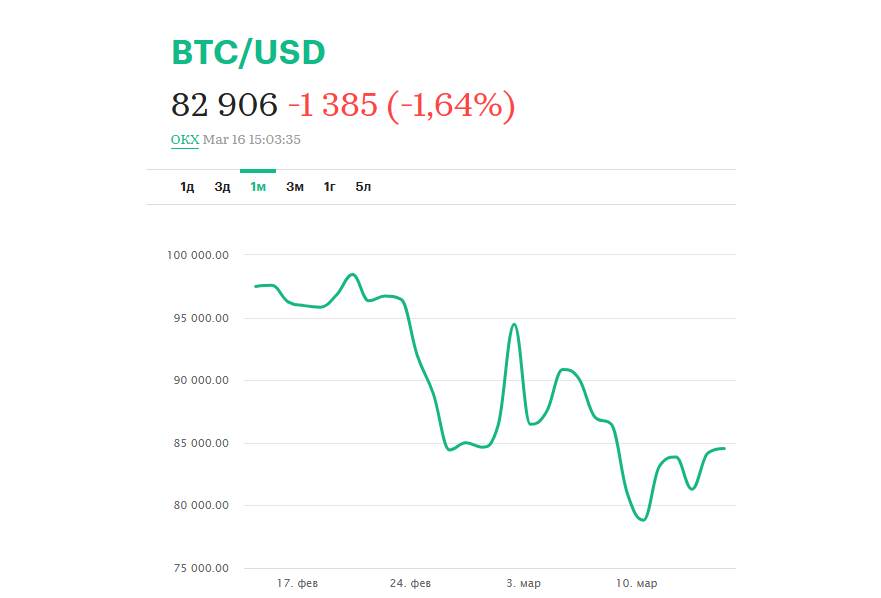The width and height of the screenshot is (881, 598).
Task: Open the OKX source link
Action: click(185, 140)
